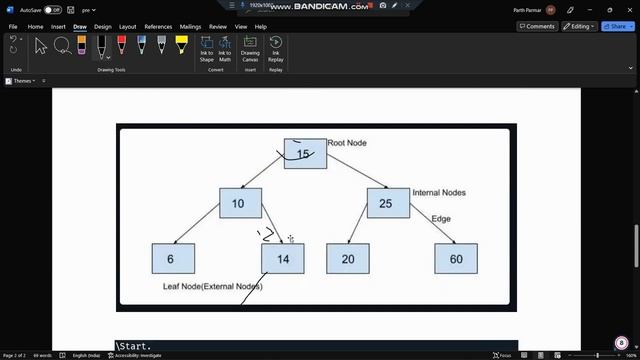This screenshot has width=640, height=360.
Task: Open the Comments pane
Action: tap(537, 27)
